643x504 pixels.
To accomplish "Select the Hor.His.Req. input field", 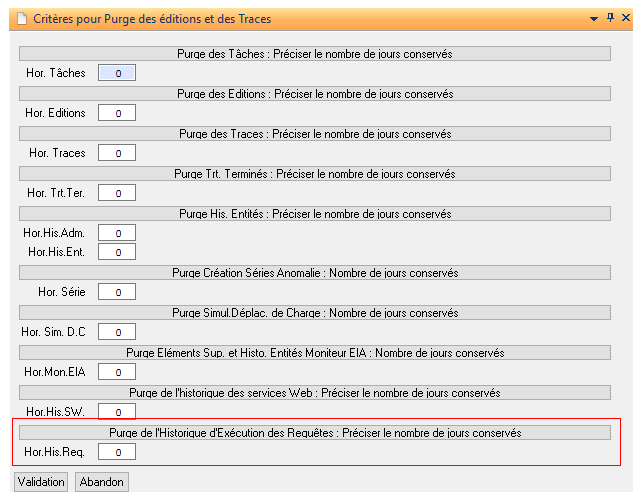I will click(x=117, y=452).
